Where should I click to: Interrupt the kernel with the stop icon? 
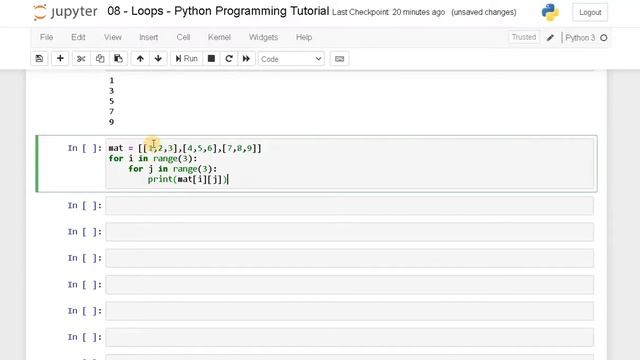tap(211, 59)
